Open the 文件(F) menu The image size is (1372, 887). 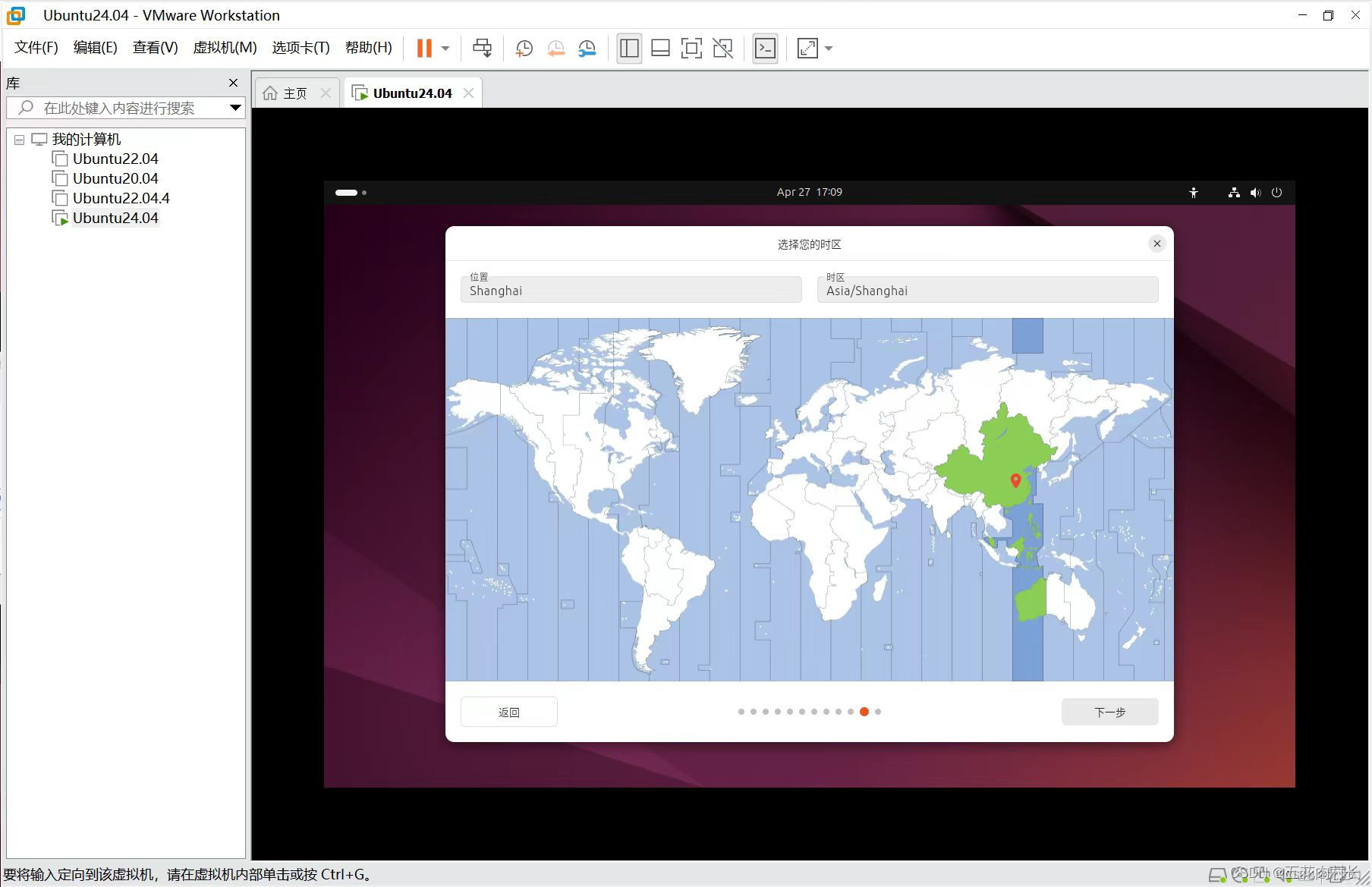pyautogui.click(x=36, y=47)
